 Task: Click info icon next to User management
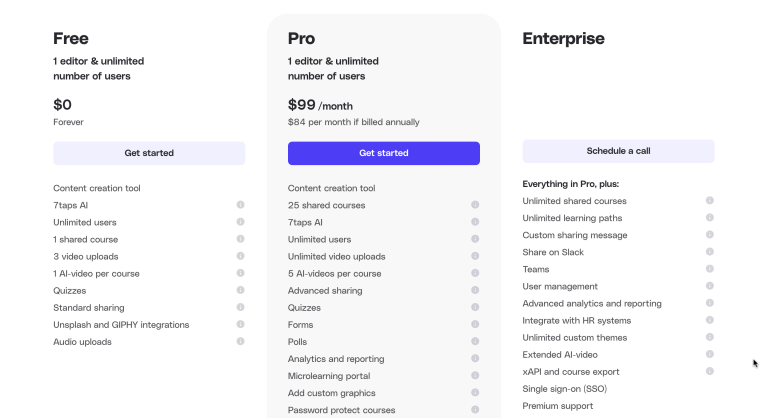click(x=710, y=286)
